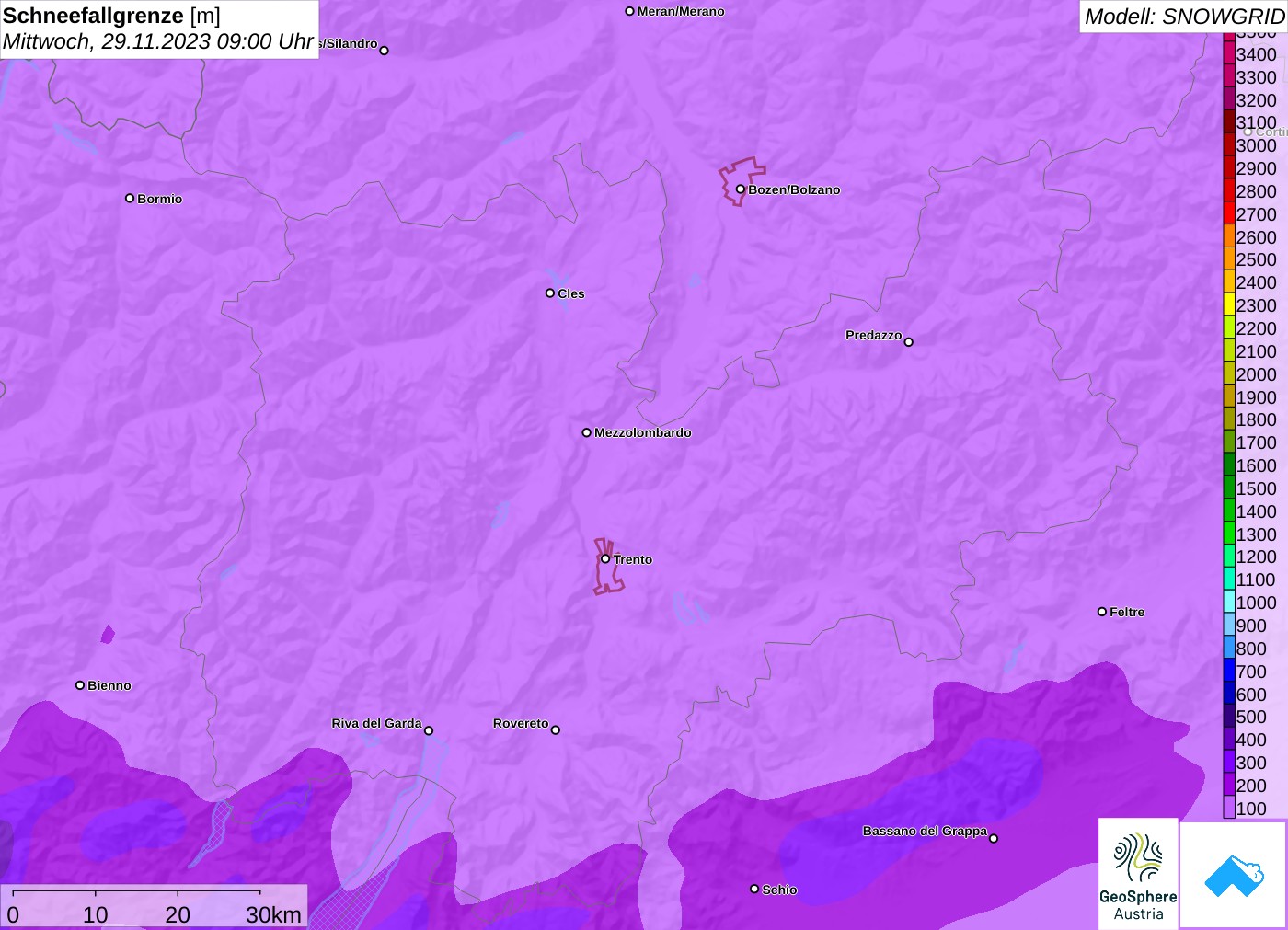Screen dimensions: 1288x930
Task: Click the Schio location marker
Action: 754,889
